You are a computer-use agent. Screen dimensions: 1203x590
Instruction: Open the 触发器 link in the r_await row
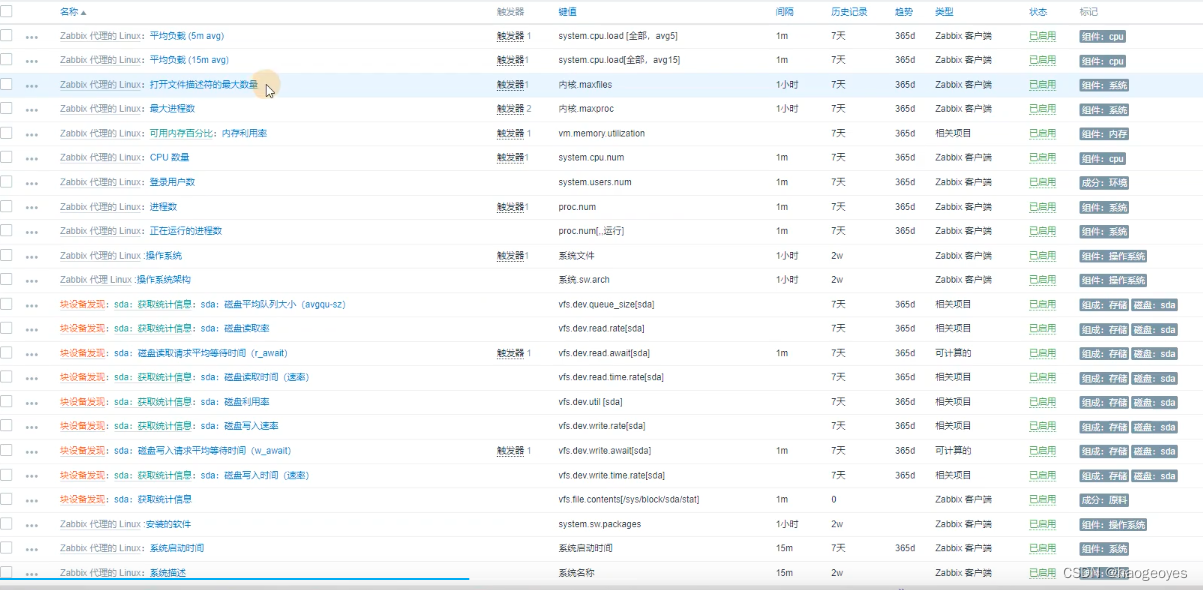click(510, 353)
